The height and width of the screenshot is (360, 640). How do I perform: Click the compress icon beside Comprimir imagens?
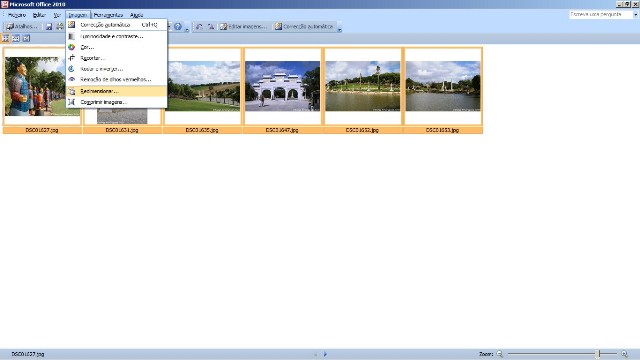pyautogui.click(x=71, y=102)
